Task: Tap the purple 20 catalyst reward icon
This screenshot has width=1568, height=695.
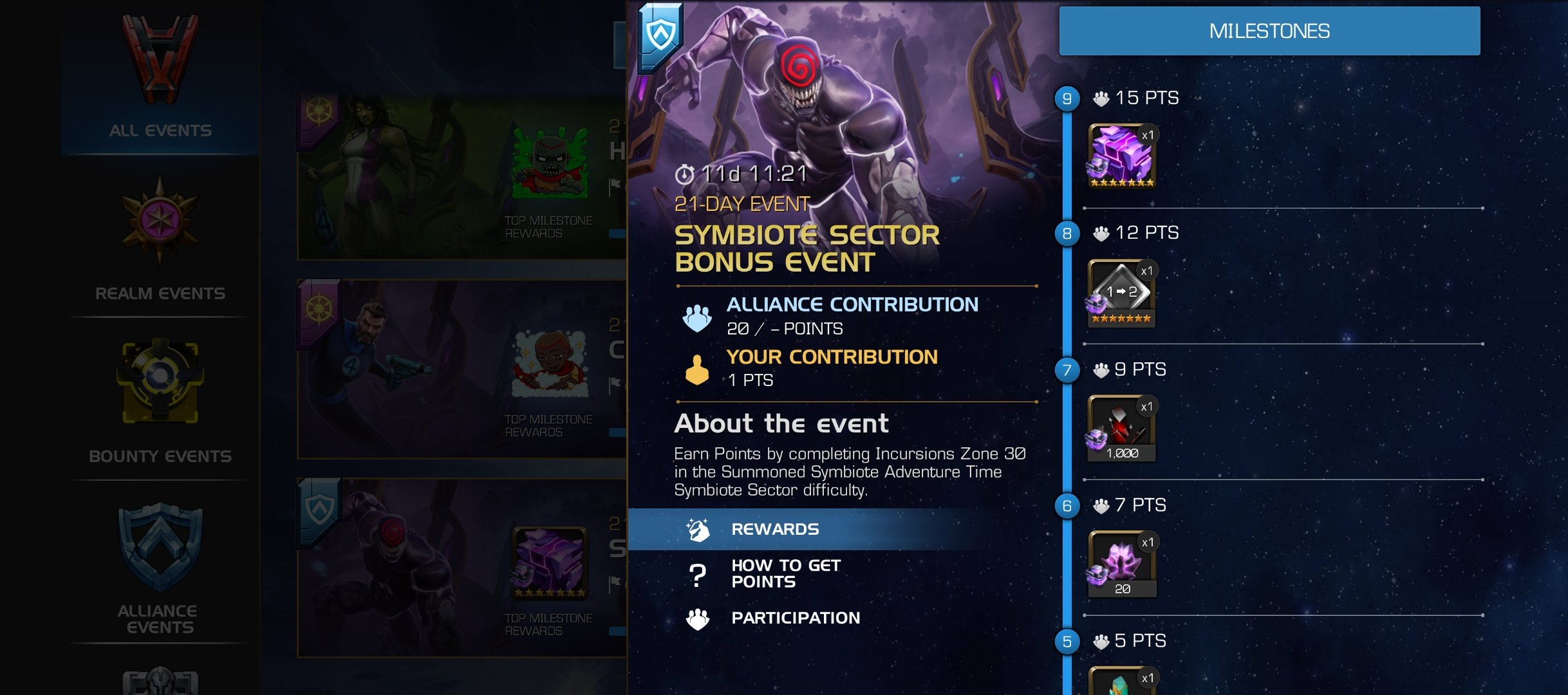Action: (1122, 564)
